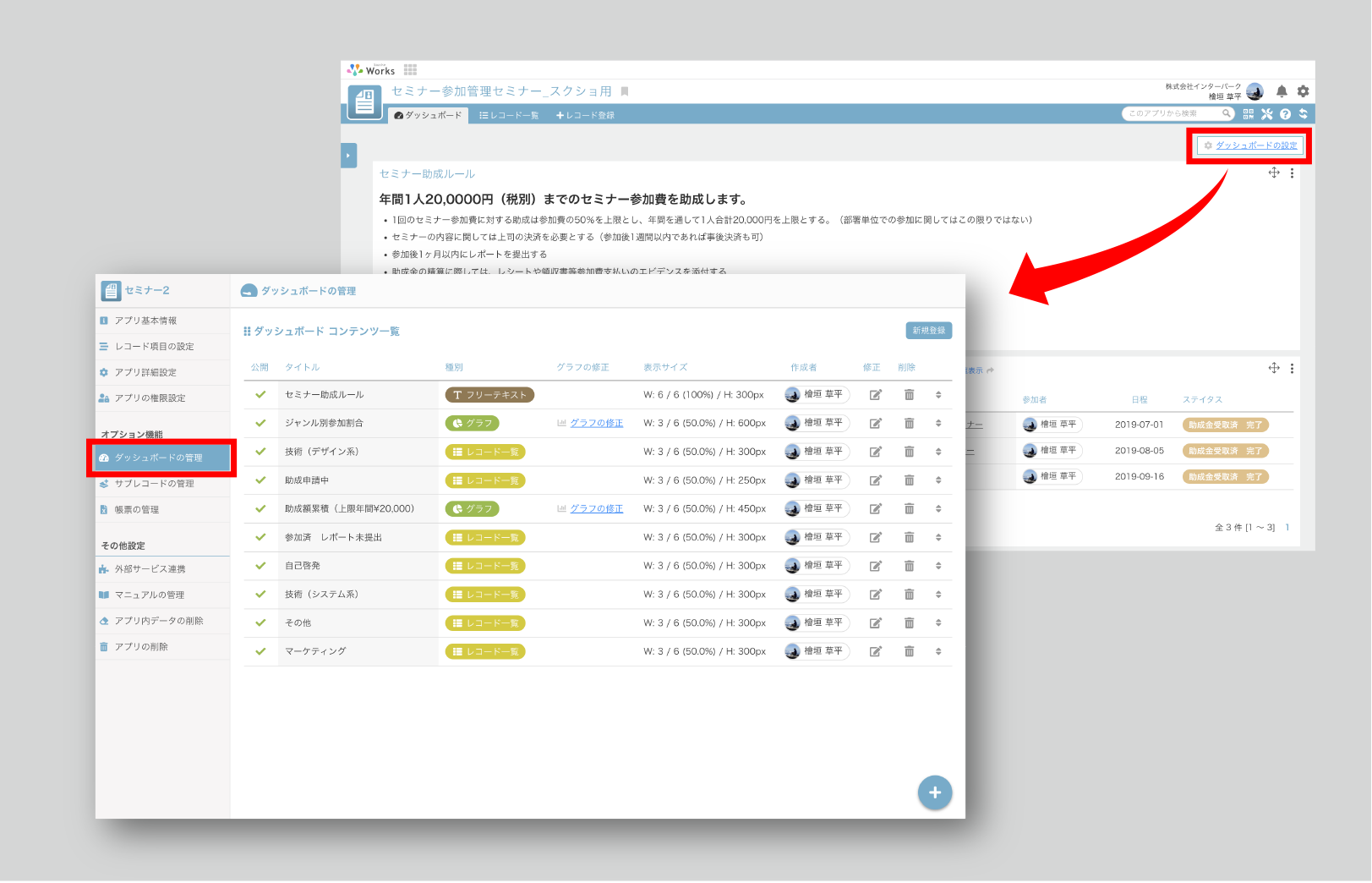
Task: Click the move handle on the セミナー助成ルール panel
Action: (1274, 173)
